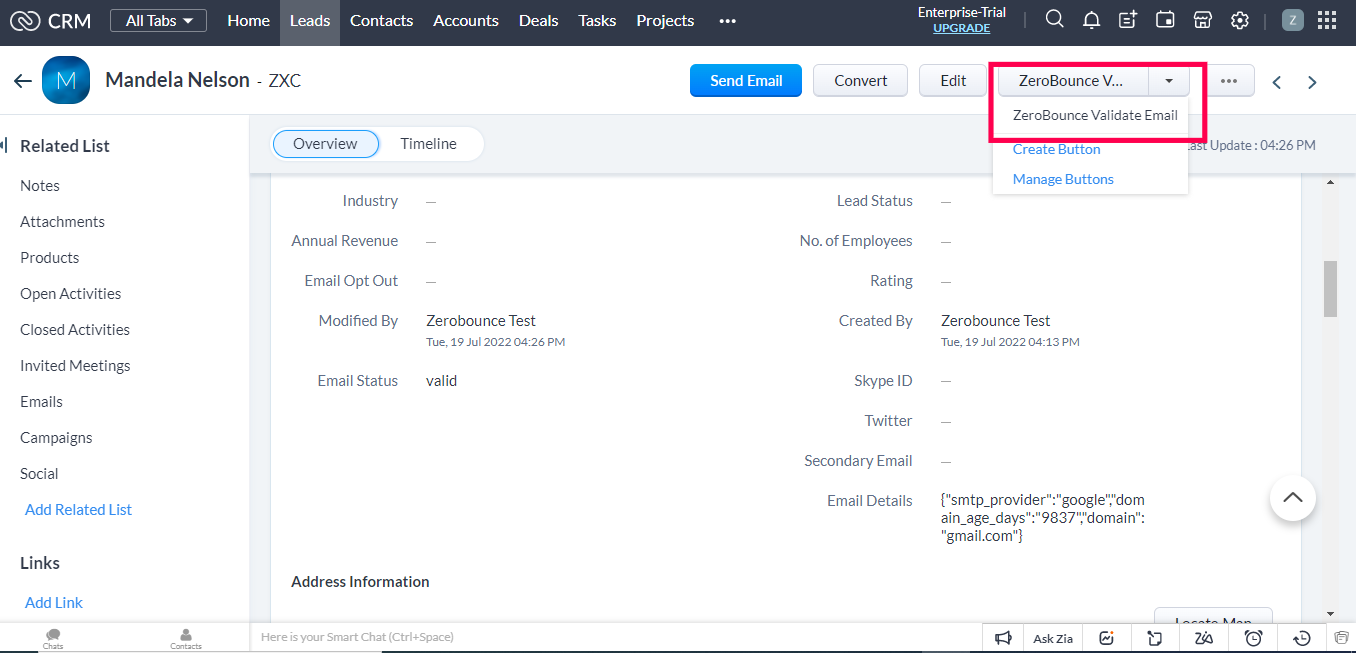Screen dimensions: 1356x653
Task: Open the calendar icon in top bar
Action: (x=1165, y=20)
